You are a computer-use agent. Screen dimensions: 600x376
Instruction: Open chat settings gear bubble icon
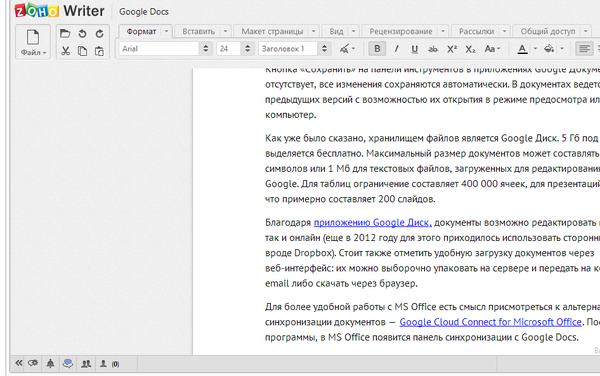pyautogui.click(x=33, y=363)
